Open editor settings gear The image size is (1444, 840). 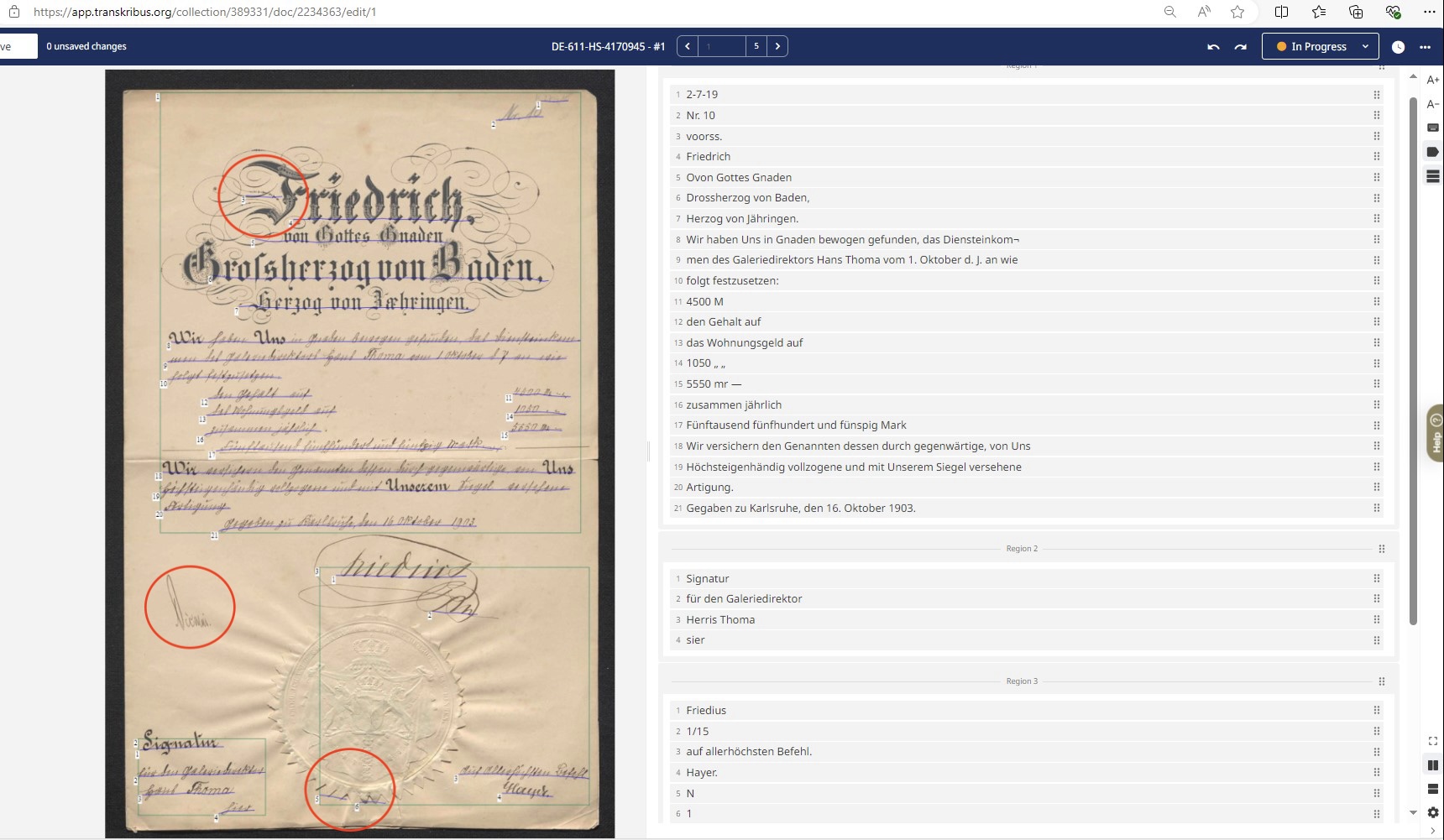coord(1433,812)
